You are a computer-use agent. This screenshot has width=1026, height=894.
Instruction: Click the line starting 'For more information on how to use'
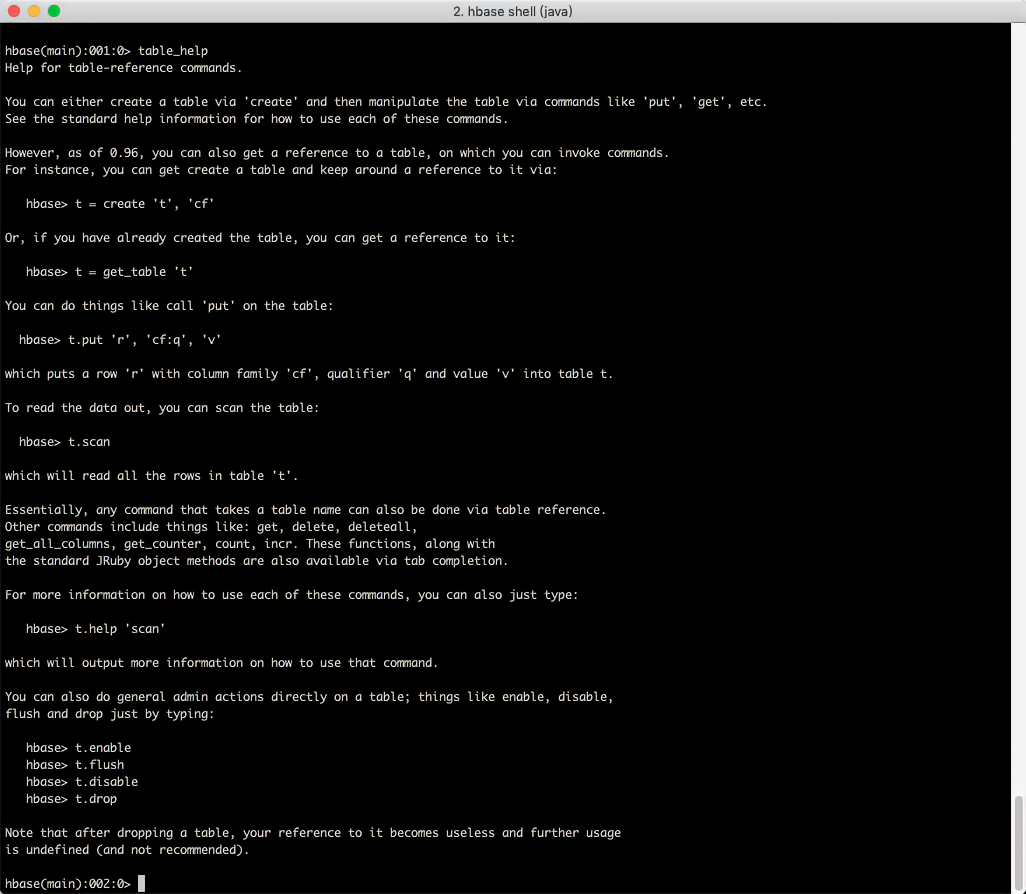click(291, 596)
